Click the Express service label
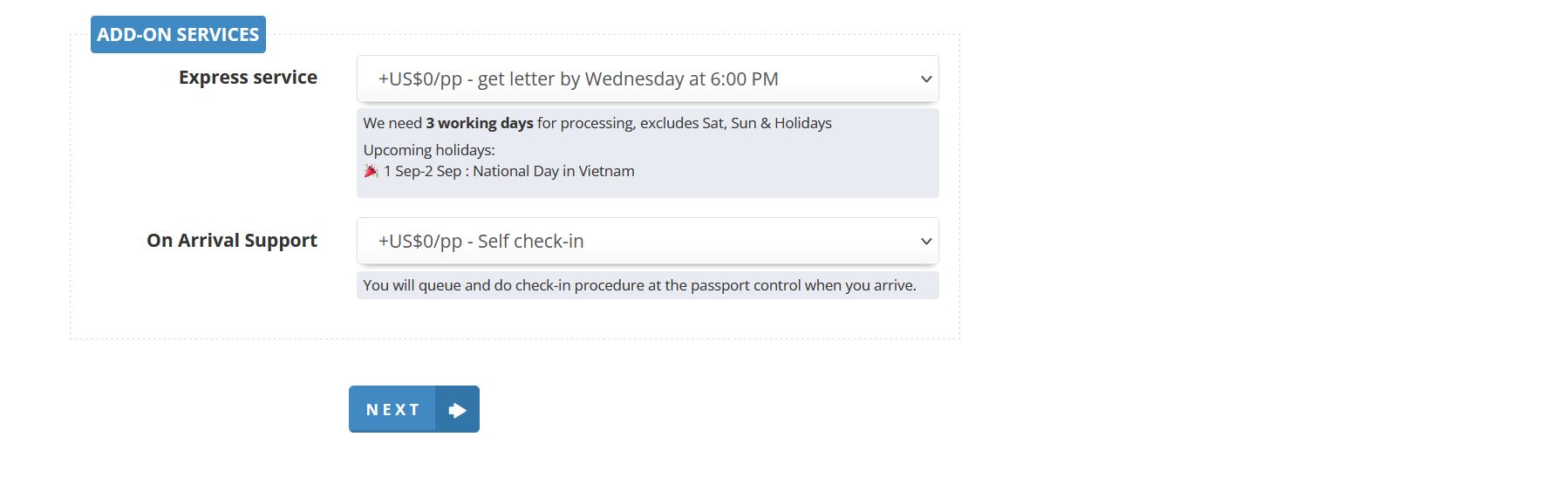1568x478 pixels. pos(248,78)
